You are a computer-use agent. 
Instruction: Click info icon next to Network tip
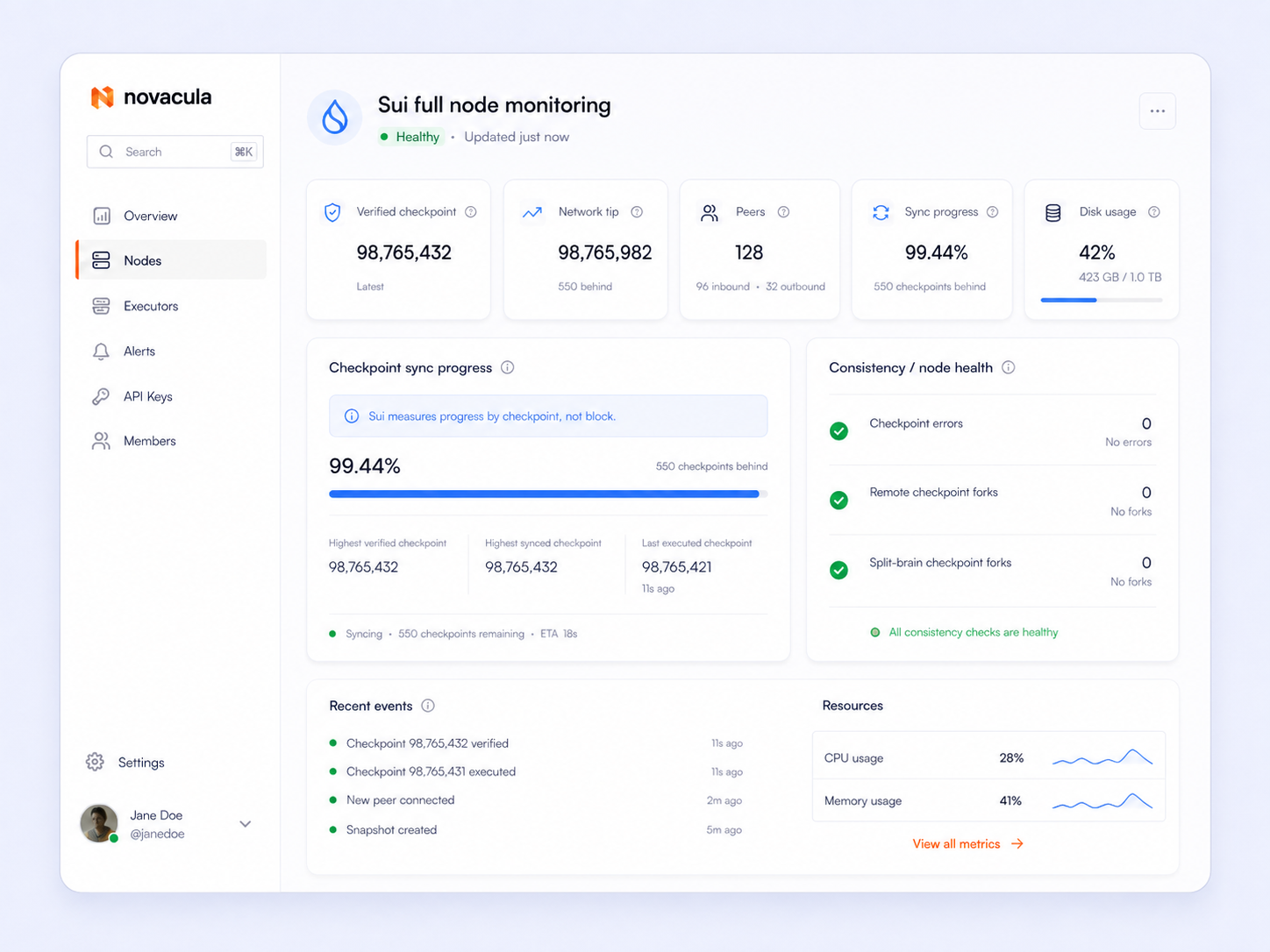point(637,212)
